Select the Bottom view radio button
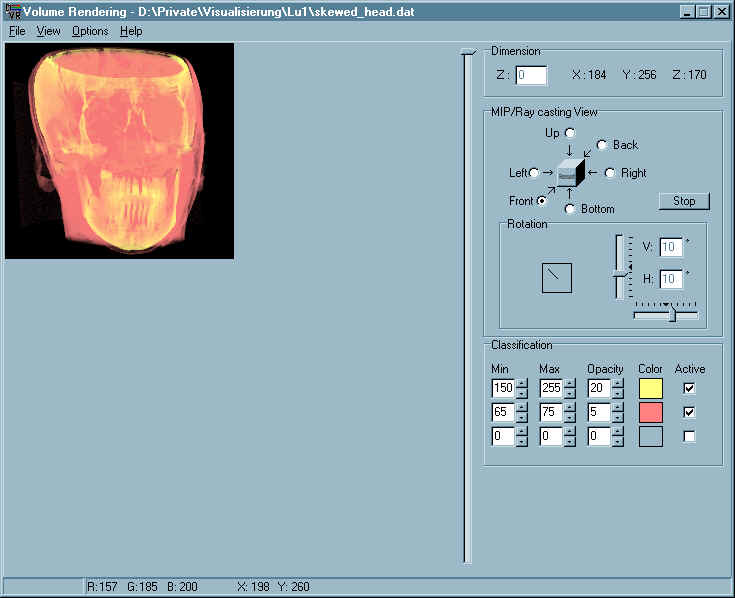The height and width of the screenshot is (598, 735). pyautogui.click(x=570, y=209)
